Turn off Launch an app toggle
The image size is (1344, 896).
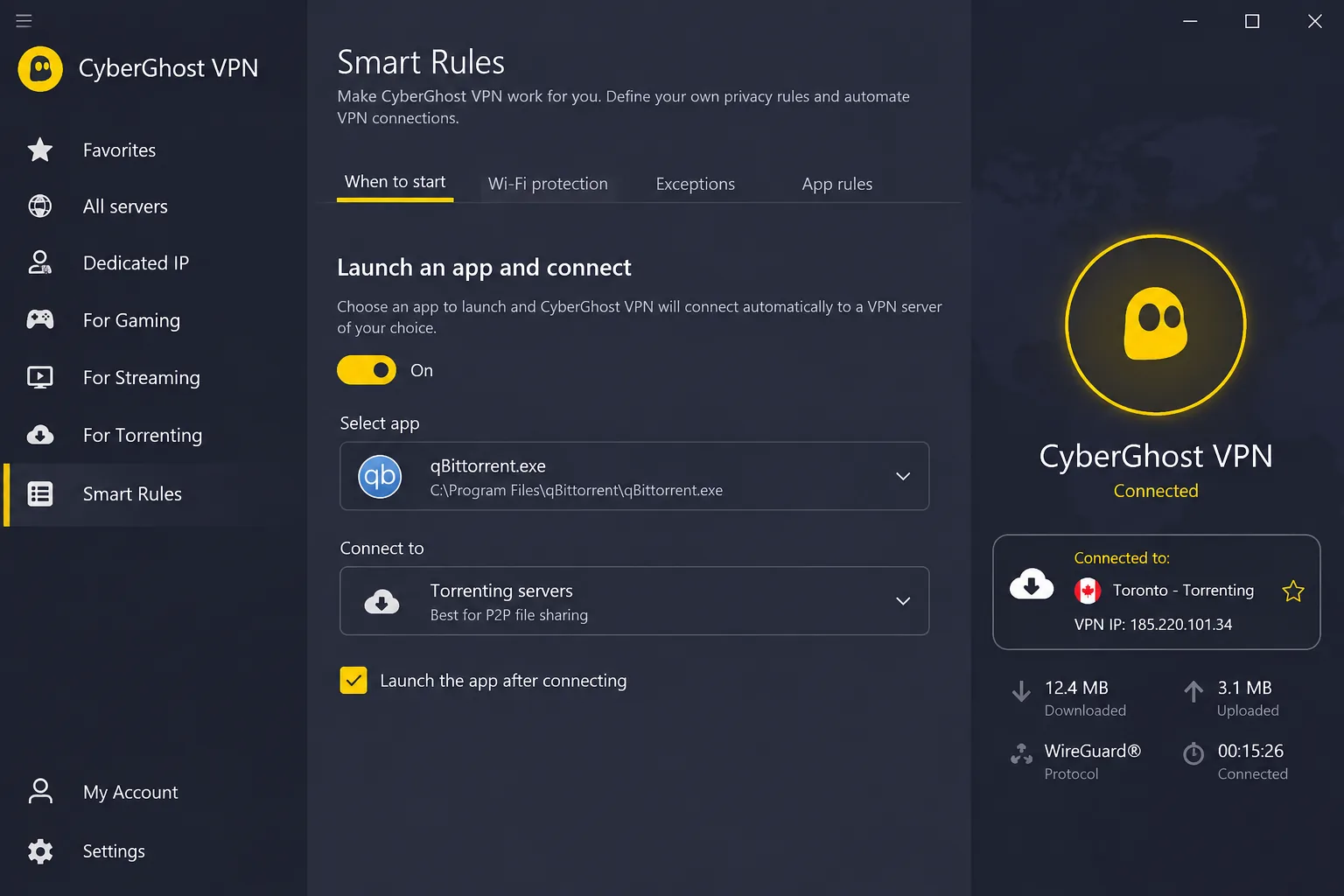(x=367, y=370)
